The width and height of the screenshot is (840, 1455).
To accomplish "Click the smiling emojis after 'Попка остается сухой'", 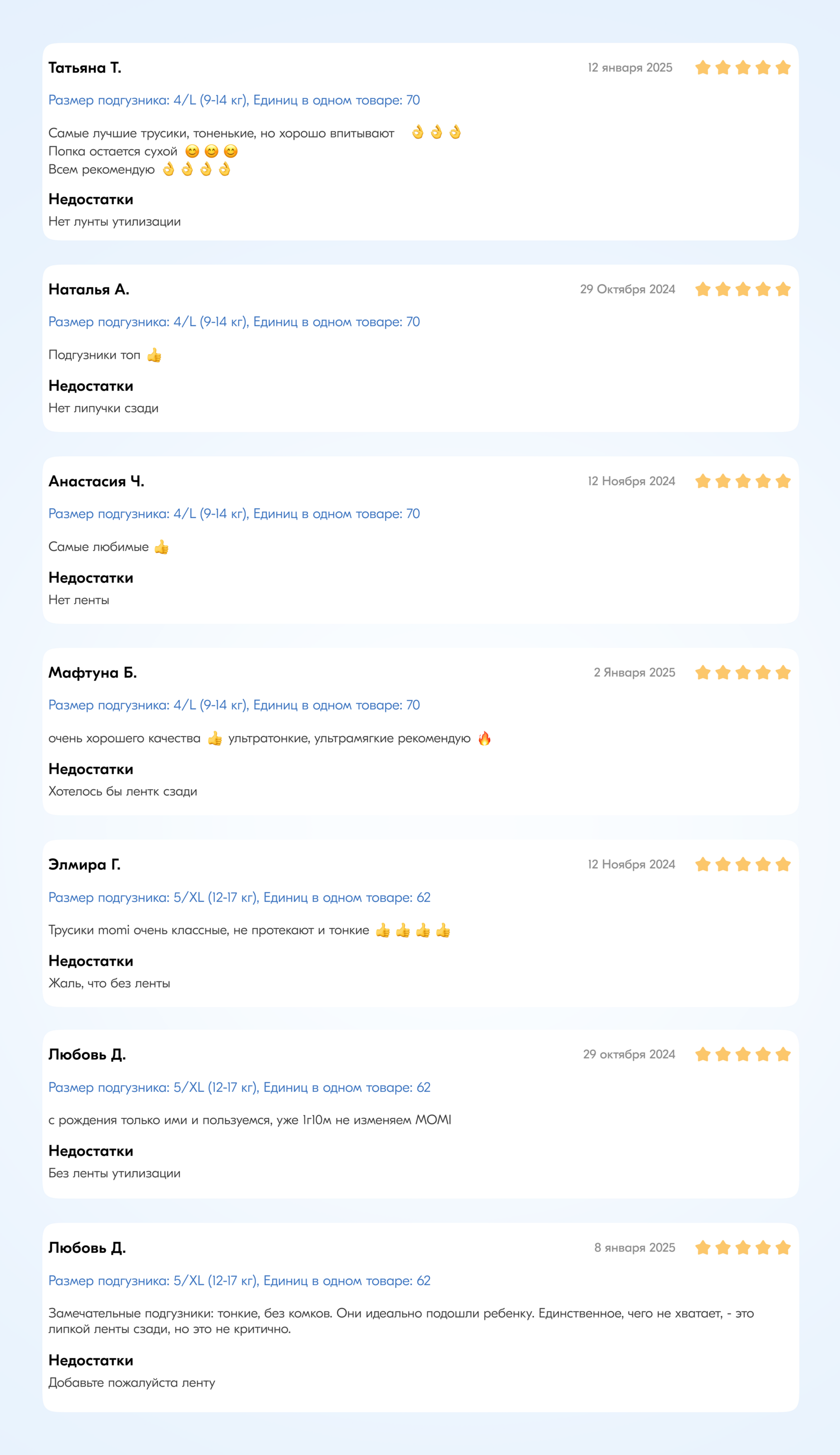I will (211, 151).
